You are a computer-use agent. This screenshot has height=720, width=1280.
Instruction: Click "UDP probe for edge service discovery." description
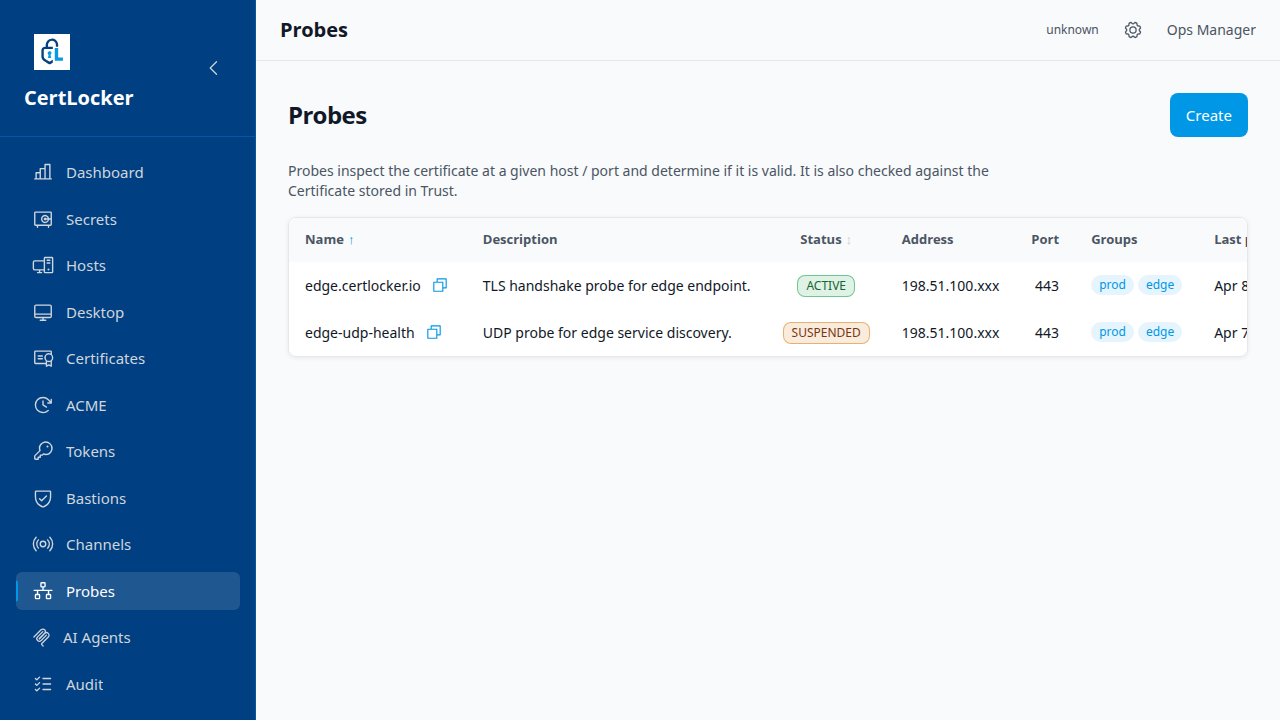[607, 332]
